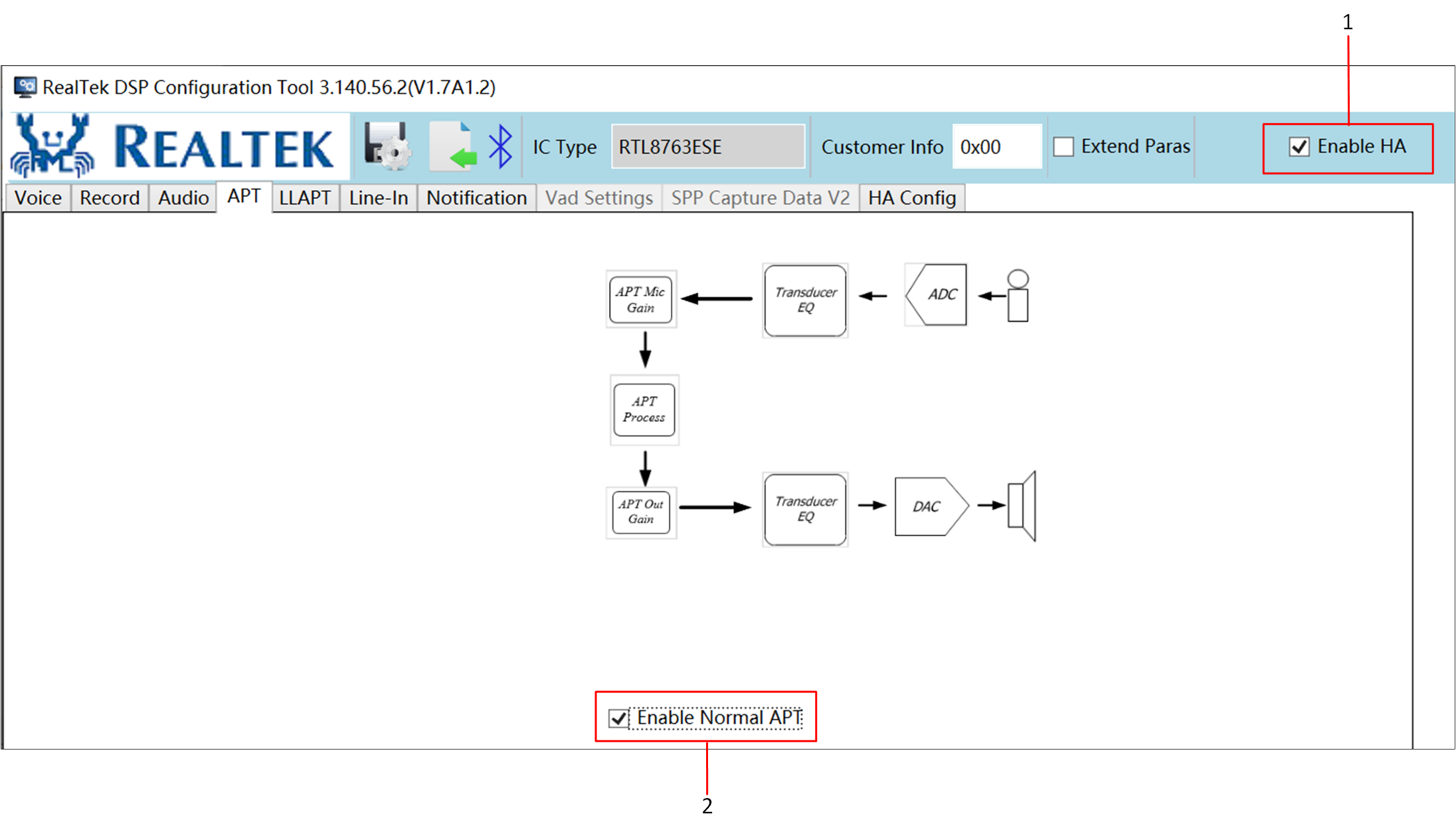
Task: Click the RealTek DSP Configuration Tool title
Action: tap(269, 87)
